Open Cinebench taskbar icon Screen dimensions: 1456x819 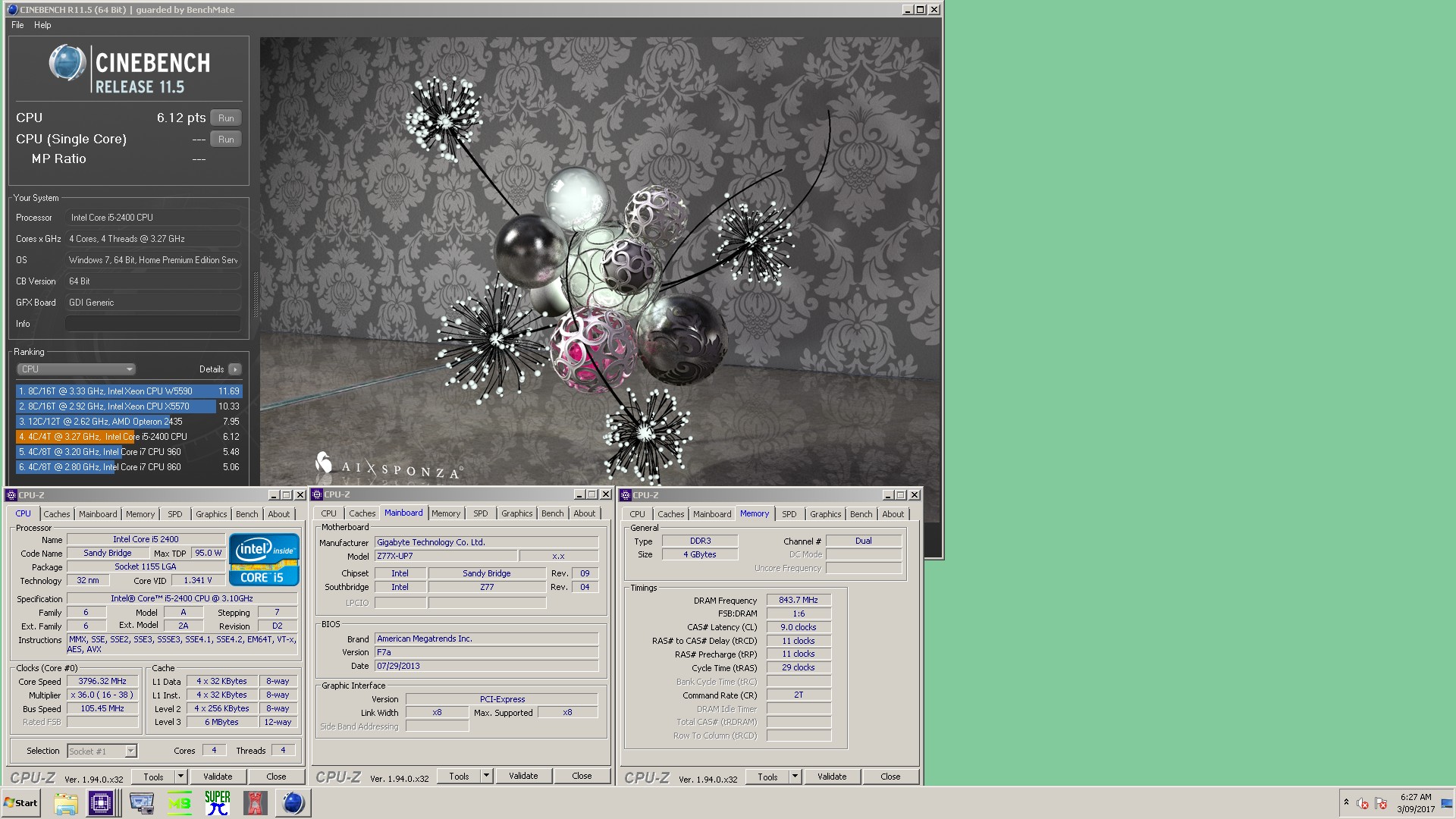(x=293, y=803)
